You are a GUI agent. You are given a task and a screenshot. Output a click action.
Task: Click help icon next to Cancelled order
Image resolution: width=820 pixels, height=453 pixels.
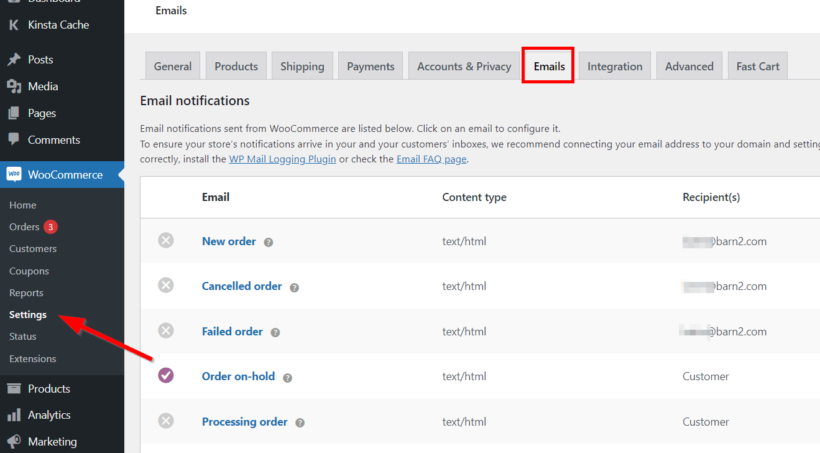point(294,287)
